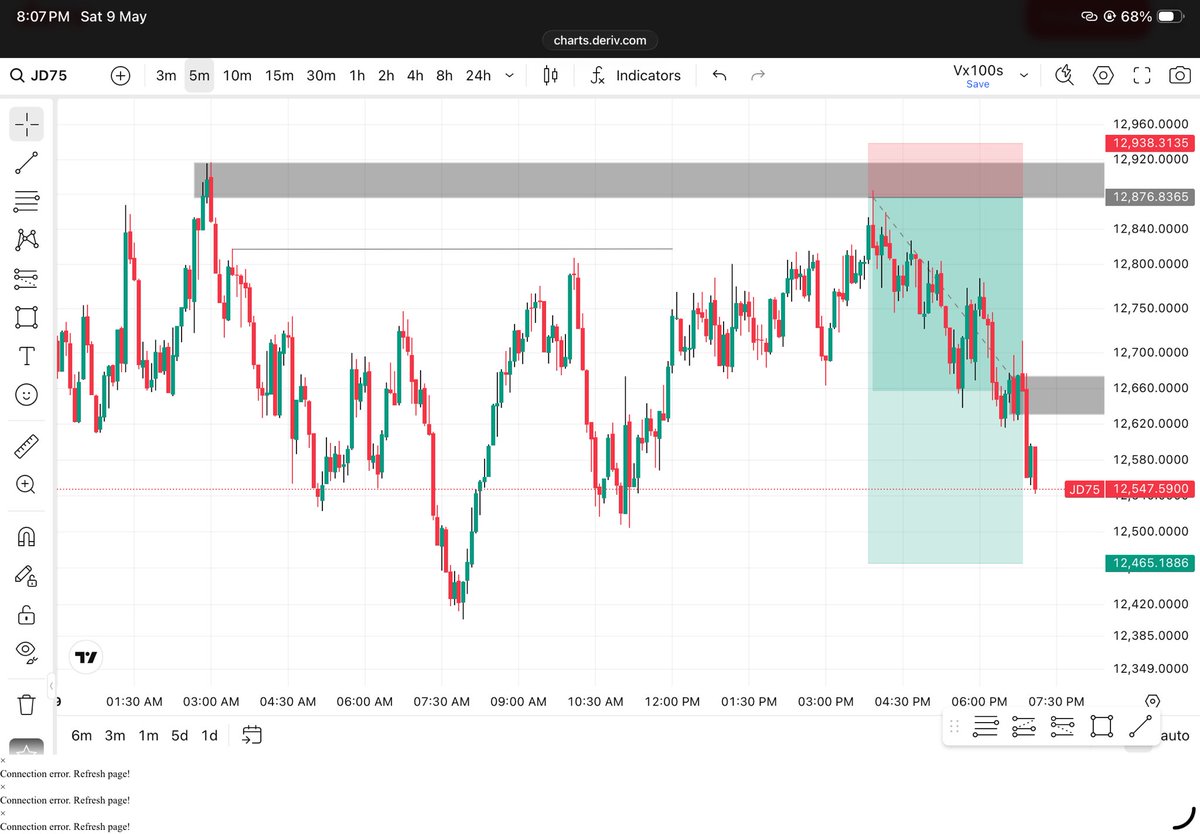Switch to the 30m timeframe

point(321,75)
